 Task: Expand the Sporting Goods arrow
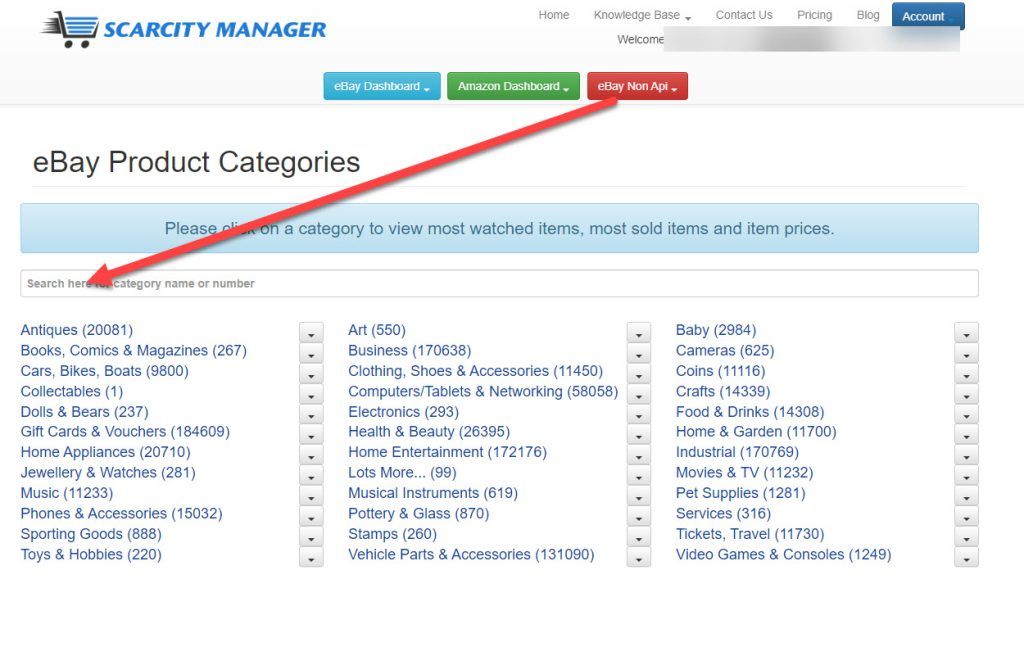click(311, 537)
